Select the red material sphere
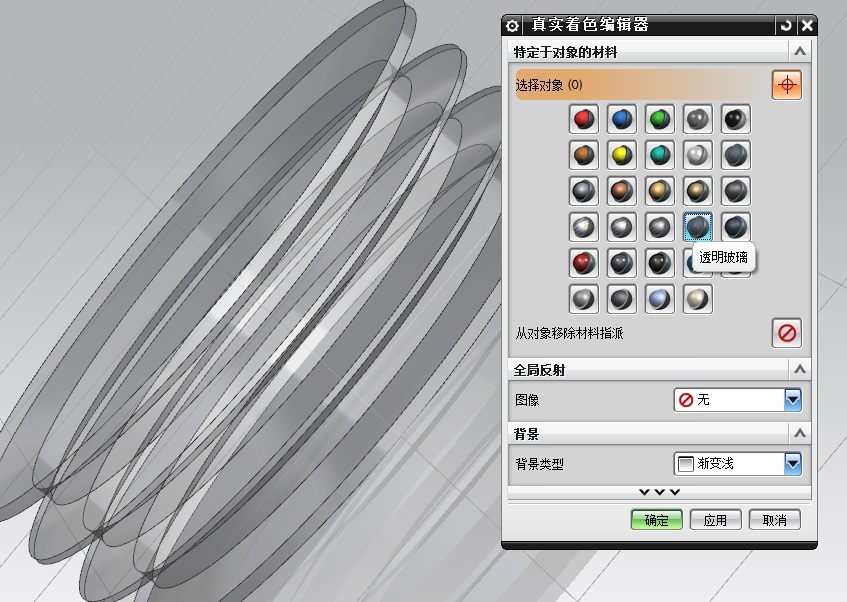This screenshot has height=602, width=847. click(583, 118)
